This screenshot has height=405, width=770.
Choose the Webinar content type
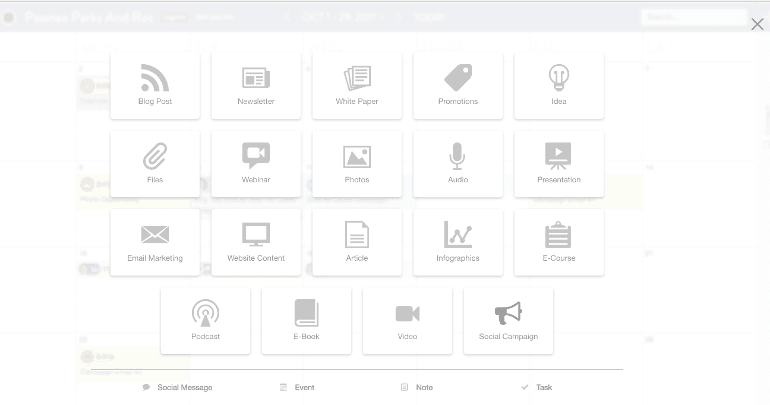256,163
